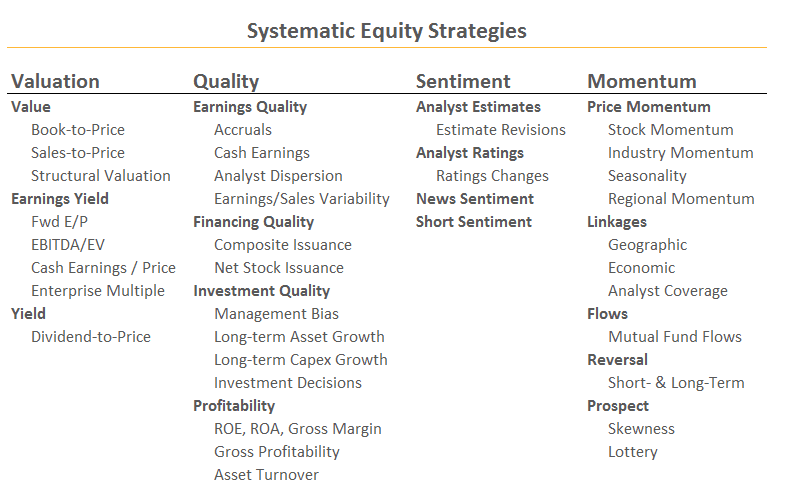This screenshot has width=791, height=498.
Task: Click the Estimate Revisions item
Action: (501, 130)
